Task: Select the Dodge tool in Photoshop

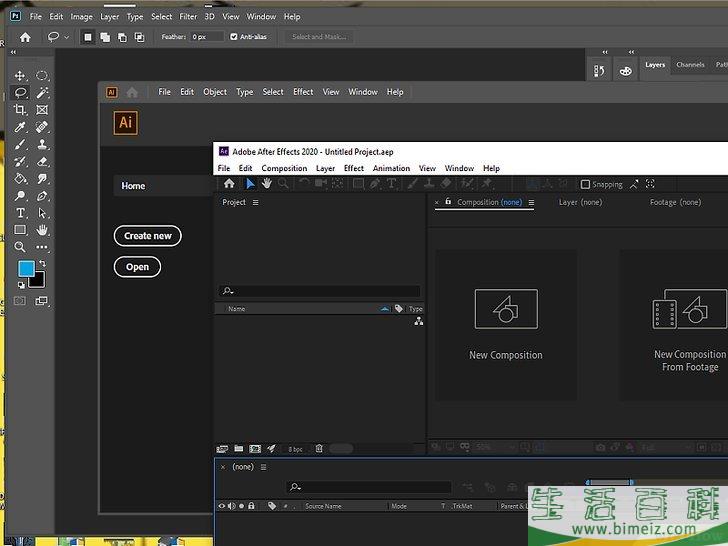Action: click(20, 196)
